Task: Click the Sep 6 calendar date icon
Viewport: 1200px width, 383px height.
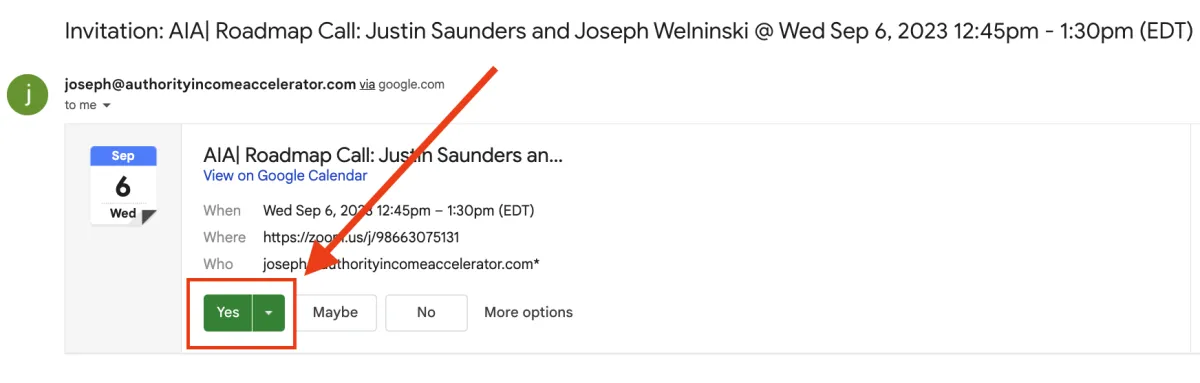Action: [x=123, y=186]
